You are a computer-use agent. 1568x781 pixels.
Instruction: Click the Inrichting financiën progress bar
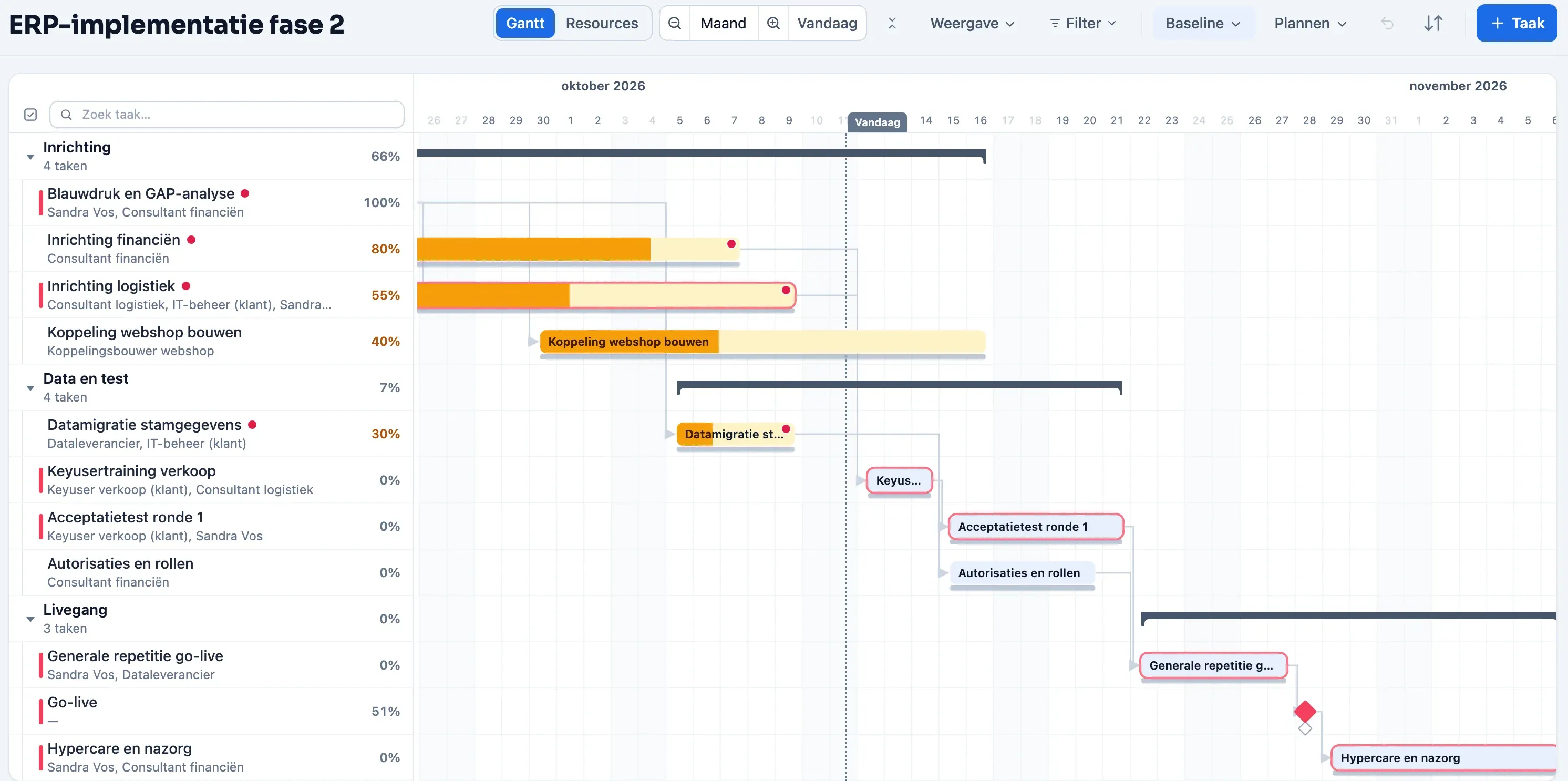coord(577,249)
